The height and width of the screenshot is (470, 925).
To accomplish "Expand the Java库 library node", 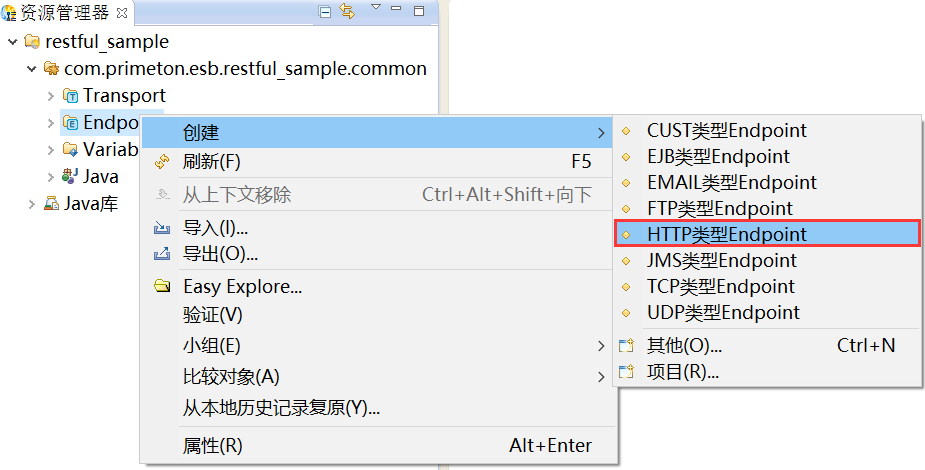I will click(x=32, y=204).
